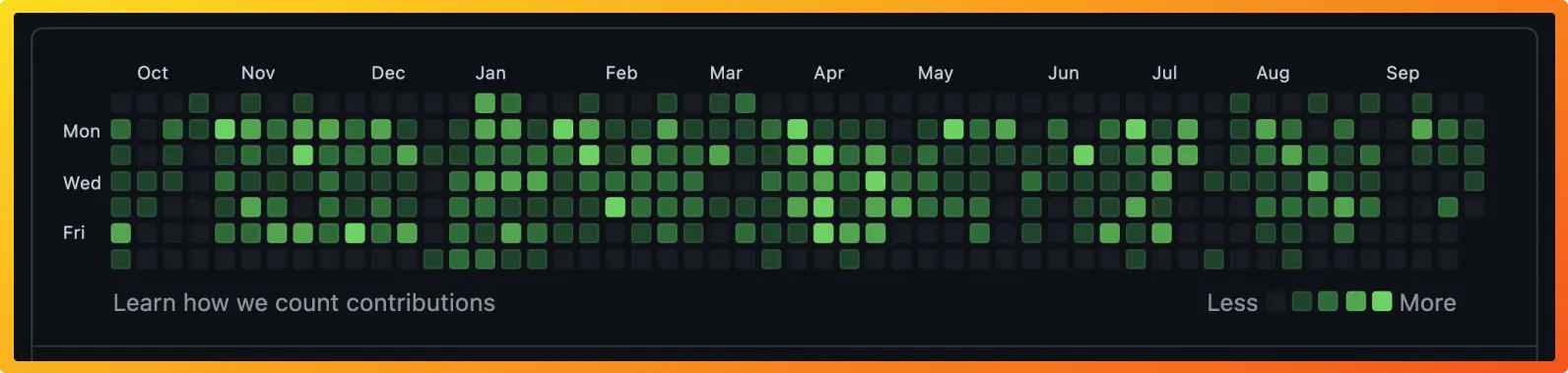Click the 'Fri' weekday label
This screenshot has height=373, width=1568.
[x=74, y=232]
